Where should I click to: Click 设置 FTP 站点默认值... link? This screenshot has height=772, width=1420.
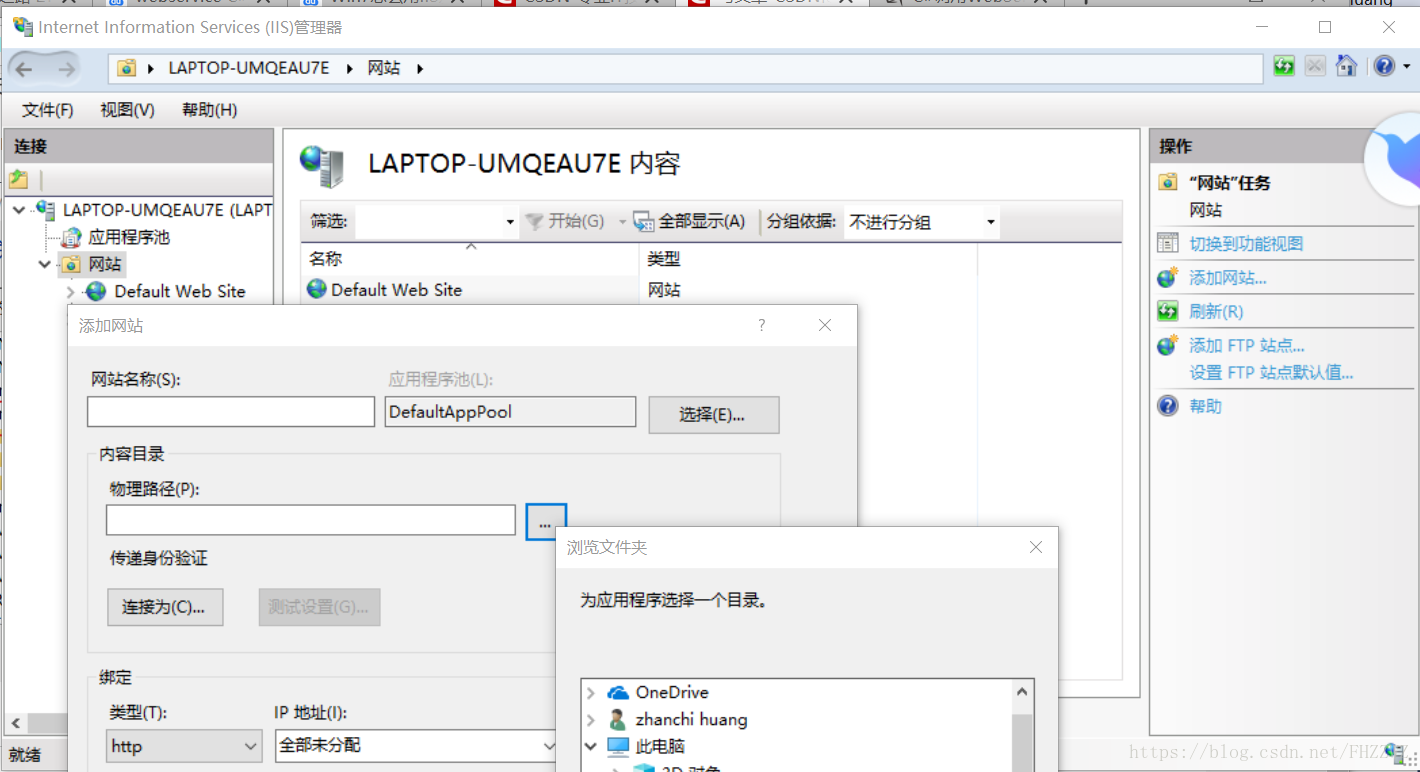click(1271, 373)
